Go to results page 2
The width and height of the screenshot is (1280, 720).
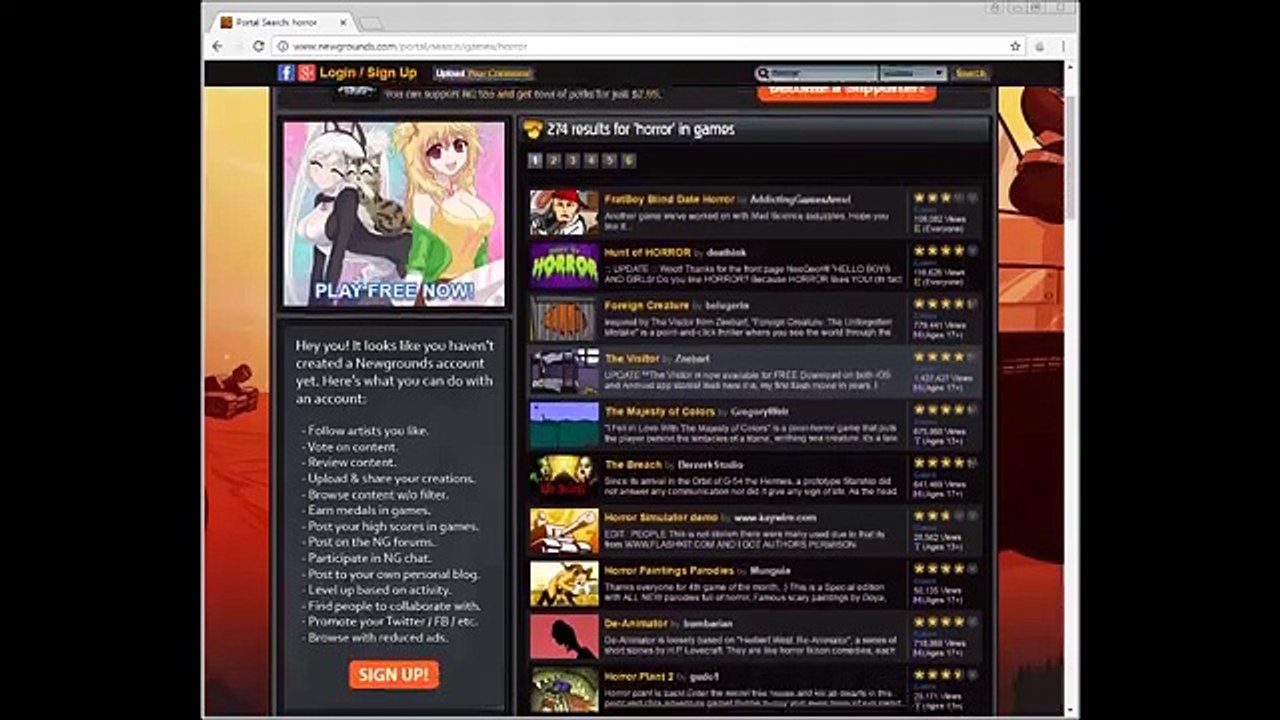point(553,160)
